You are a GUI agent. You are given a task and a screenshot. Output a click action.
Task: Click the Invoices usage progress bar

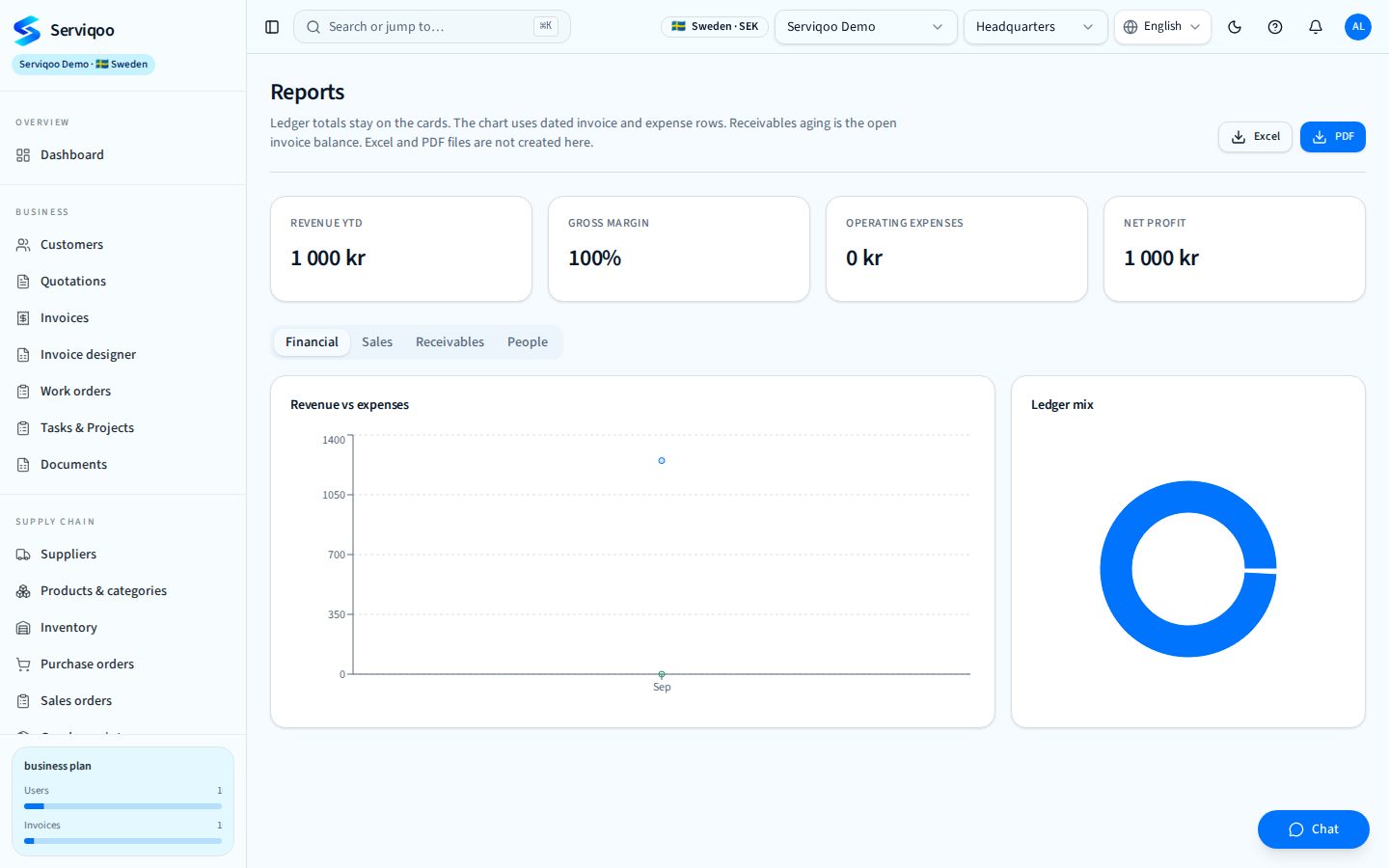(123, 841)
